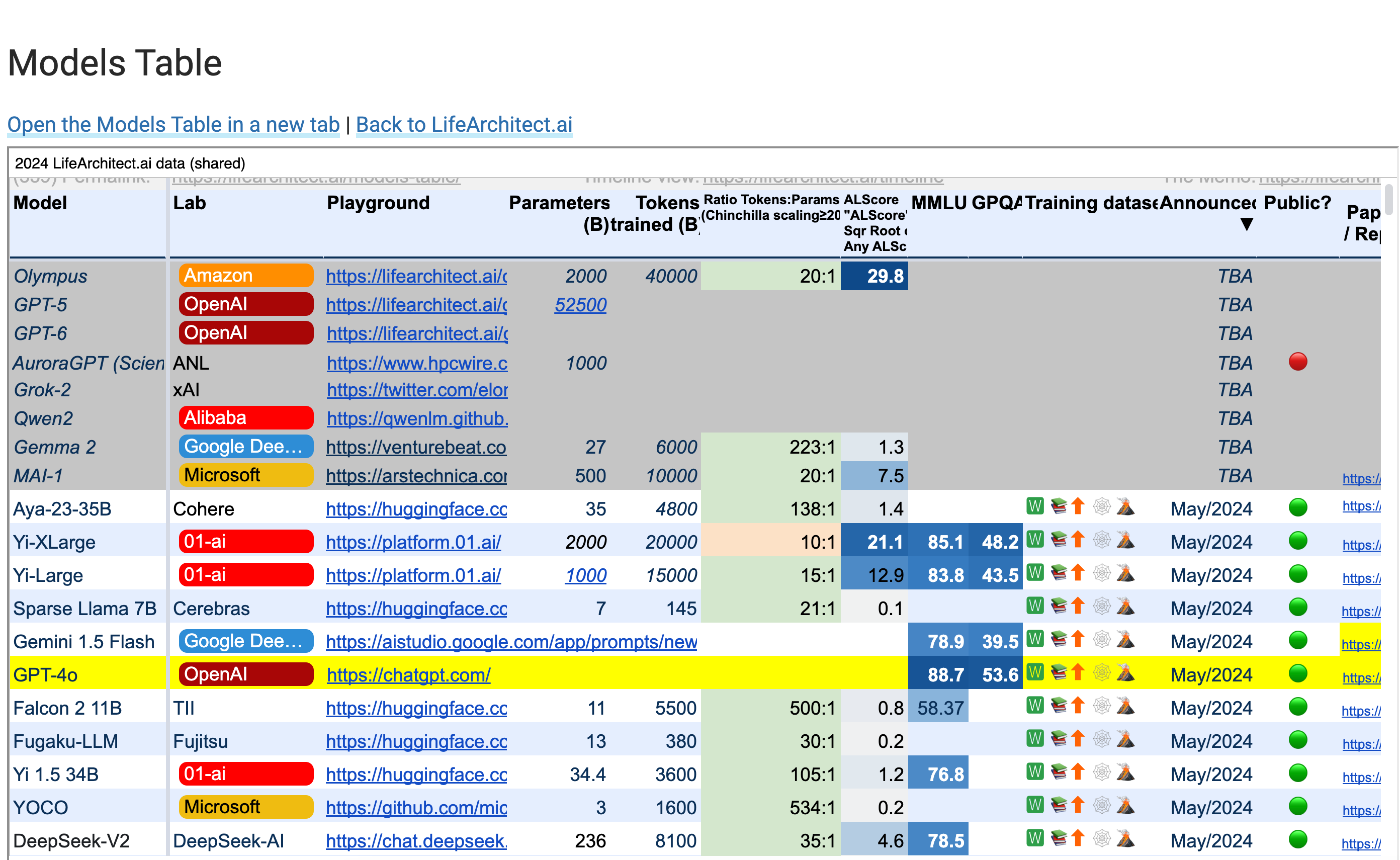Click books icon in DeepSeek-V2 row
This screenshot has width=1400, height=860.
[x=1058, y=838]
